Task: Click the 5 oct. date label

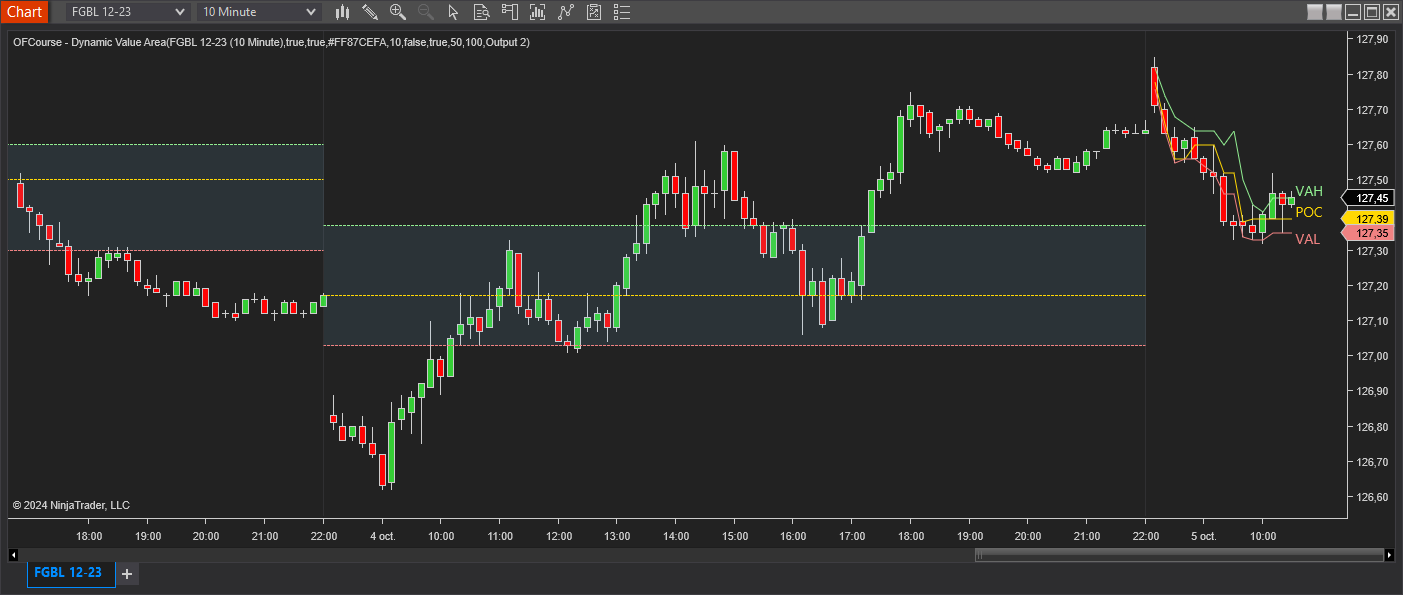Action: click(x=1204, y=536)
